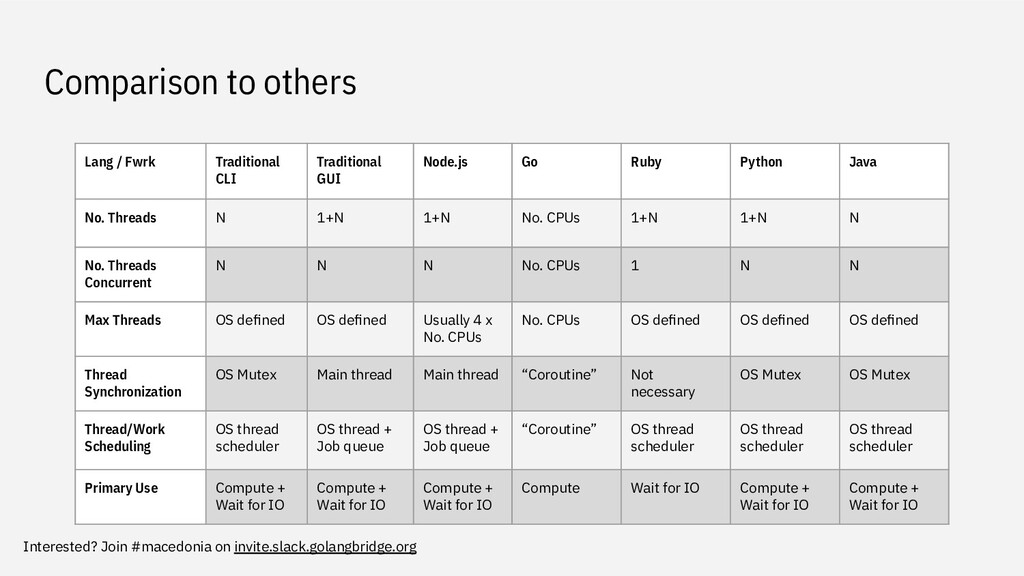Screen dimensions: 1024x576
Task: Click the 'Comparison to others' slide title
Action: coord(200,82)
